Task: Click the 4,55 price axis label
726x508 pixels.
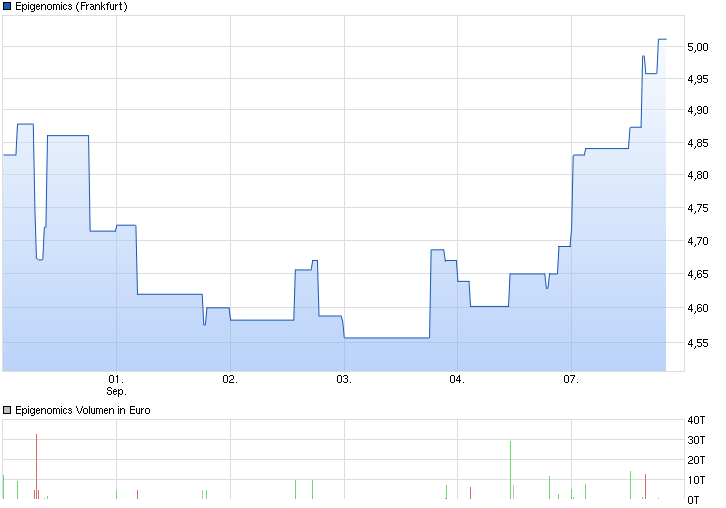Action: pos(698,343)
